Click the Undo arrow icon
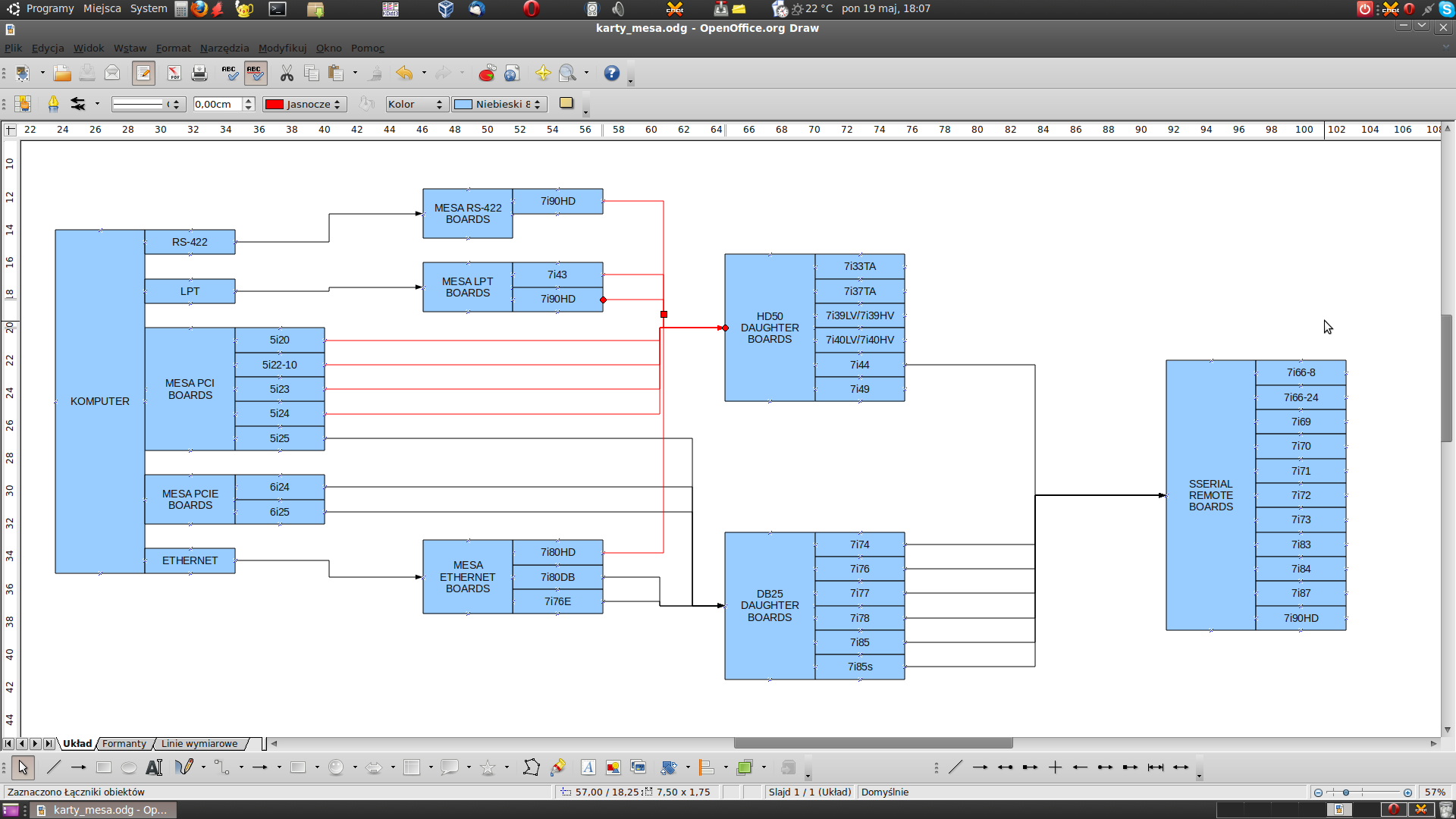Screen dimensions: 1456x819 pos(404,73)
